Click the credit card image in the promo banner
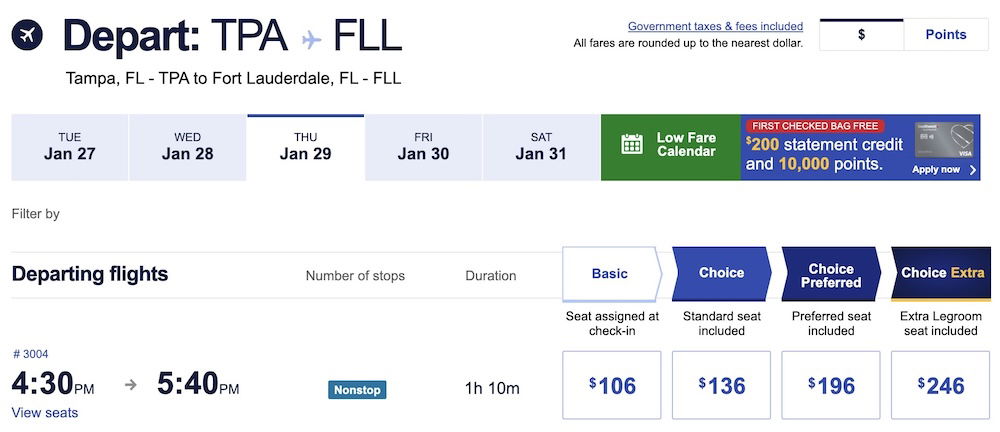The image size is (1000, 432). point(944,138)
